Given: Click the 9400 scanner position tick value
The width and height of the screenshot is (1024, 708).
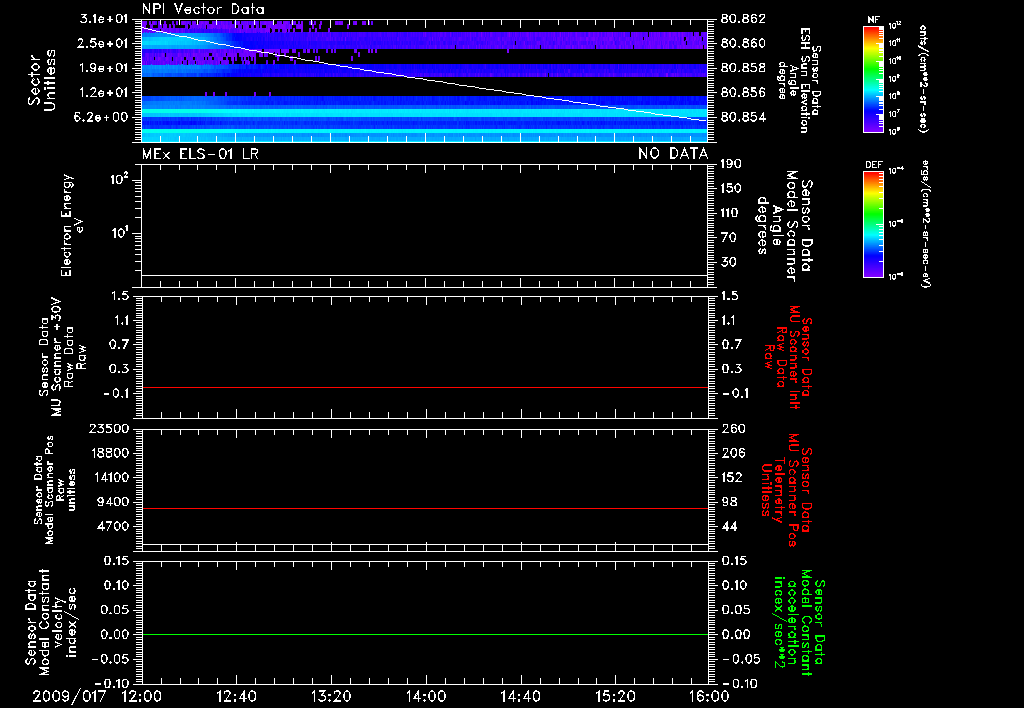Looking at the screenshot, I should 114,502.
